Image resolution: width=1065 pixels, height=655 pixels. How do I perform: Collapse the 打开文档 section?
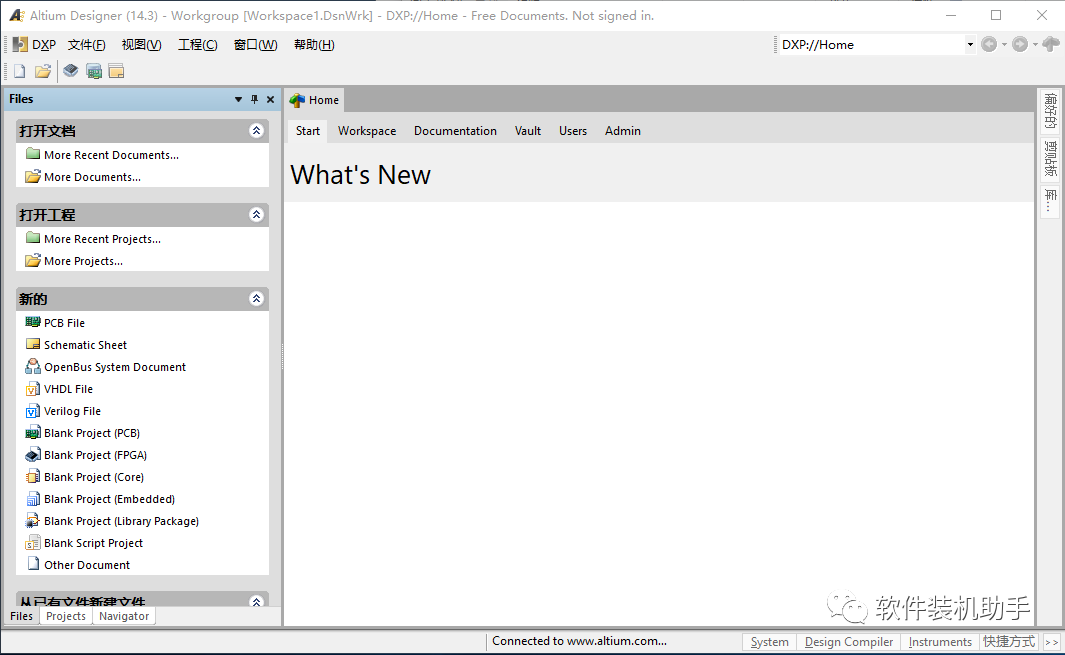[x=256, y=130]
